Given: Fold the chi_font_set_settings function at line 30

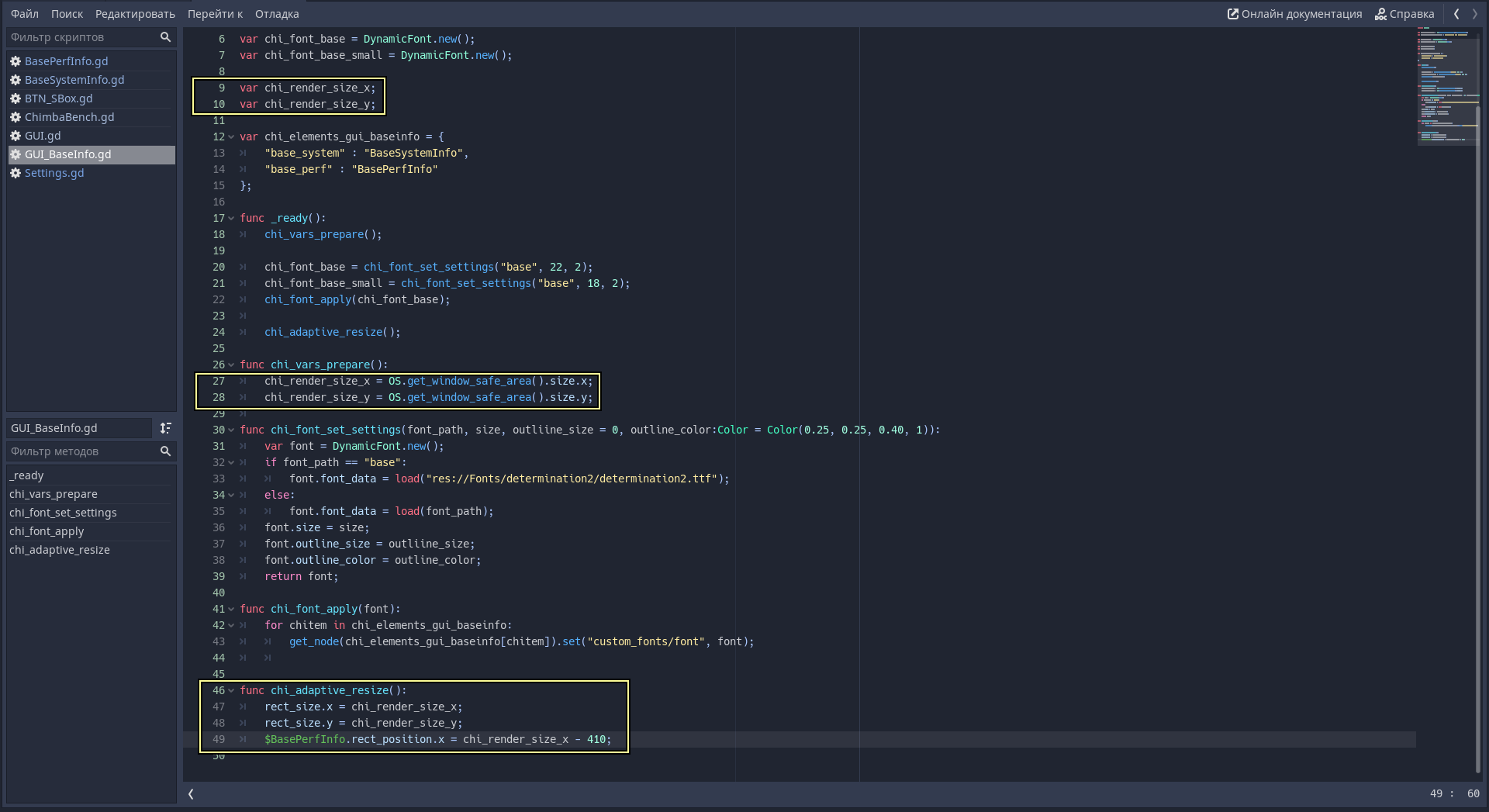Looking at the screenshot, I should click(x=231, y=430).
